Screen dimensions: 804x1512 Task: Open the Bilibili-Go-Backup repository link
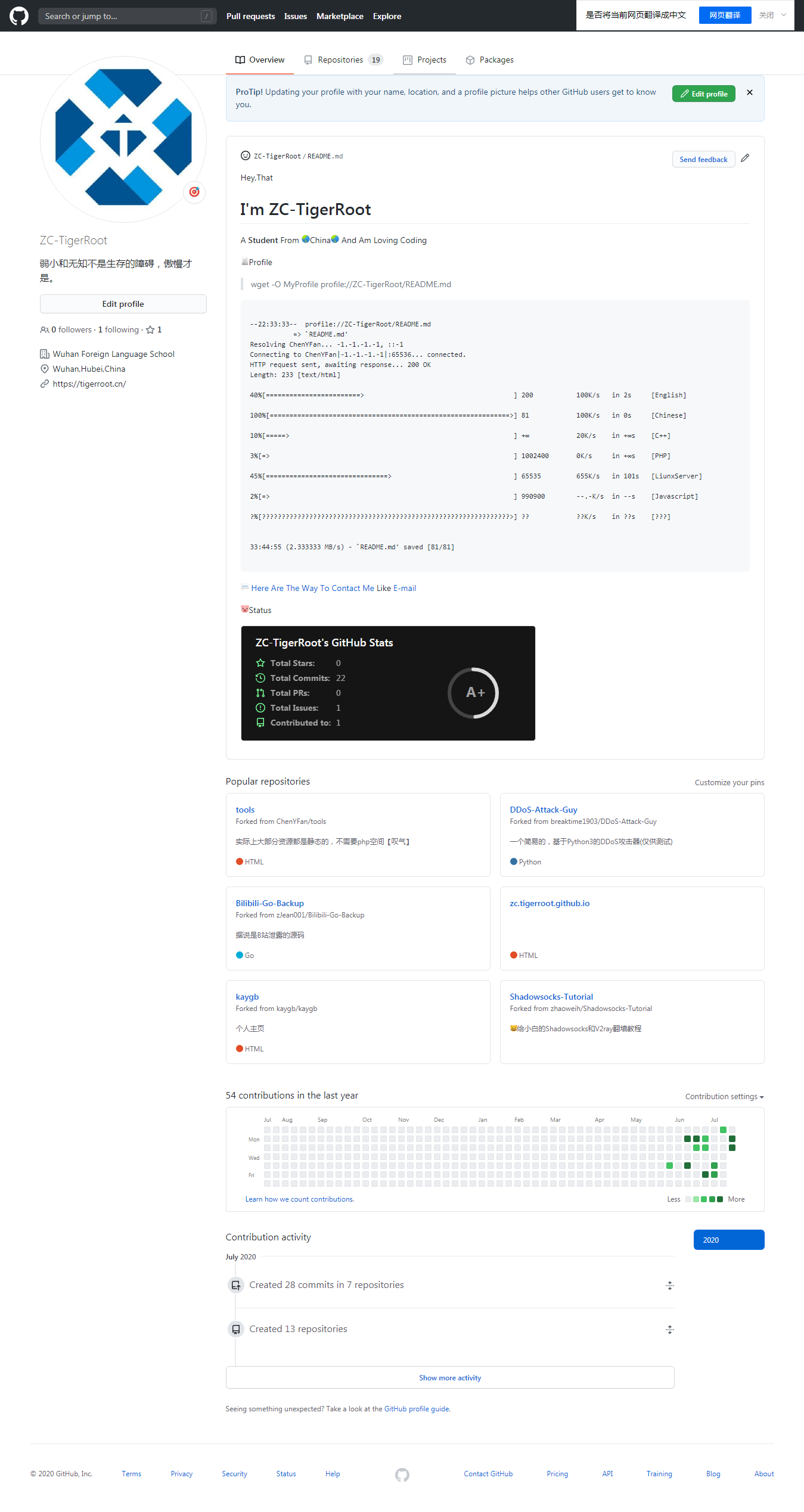pos(270,903)
